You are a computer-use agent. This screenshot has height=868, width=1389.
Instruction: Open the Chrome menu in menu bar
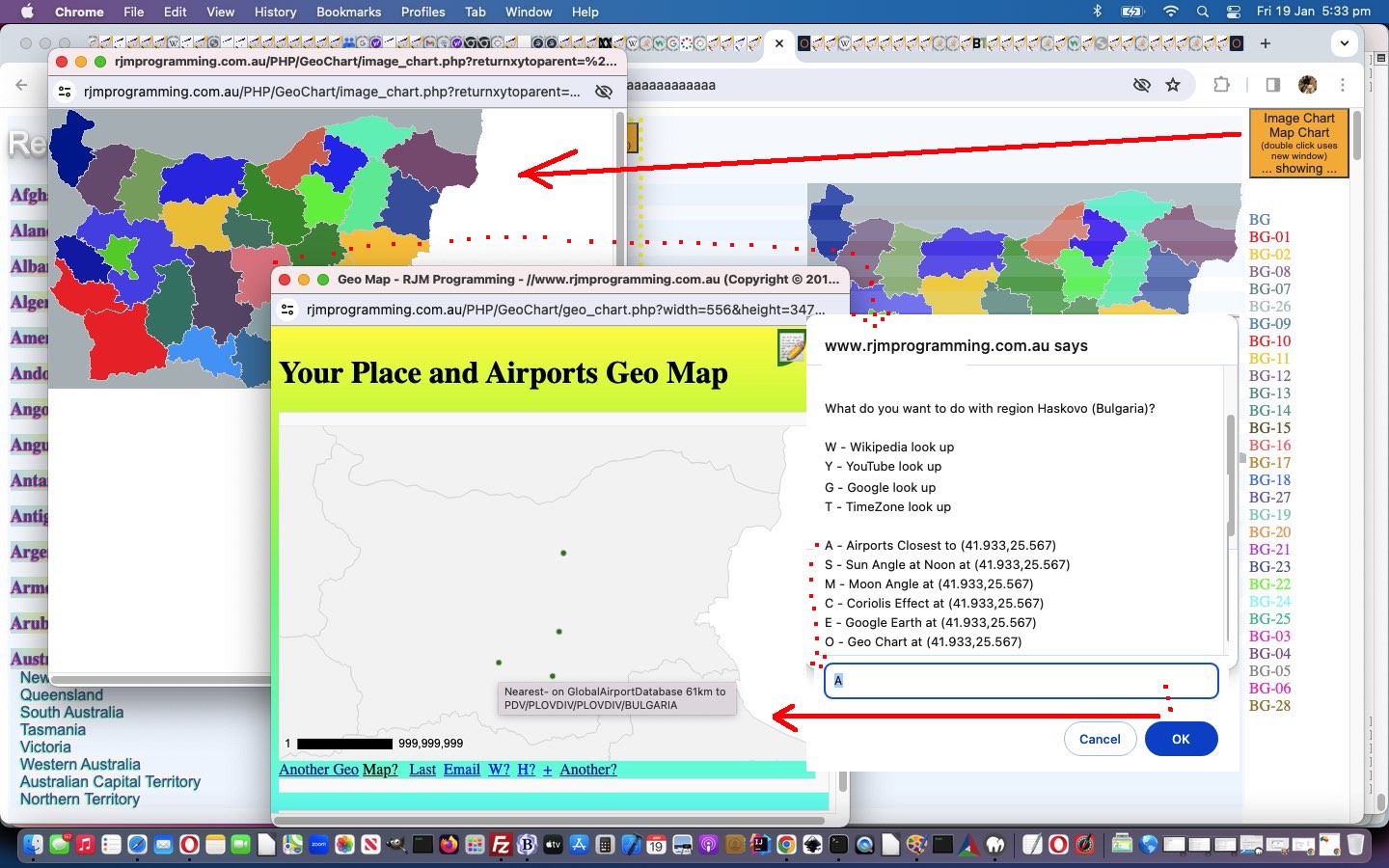point(79,12)
